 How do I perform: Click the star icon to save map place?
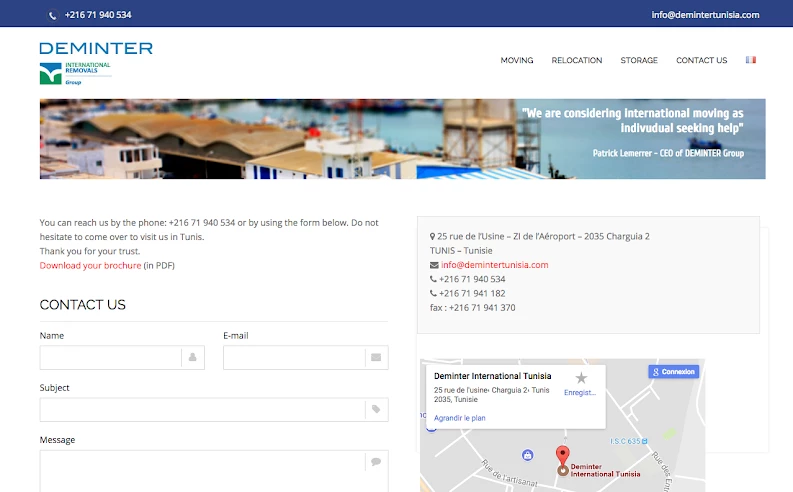[x=581, y=378]
